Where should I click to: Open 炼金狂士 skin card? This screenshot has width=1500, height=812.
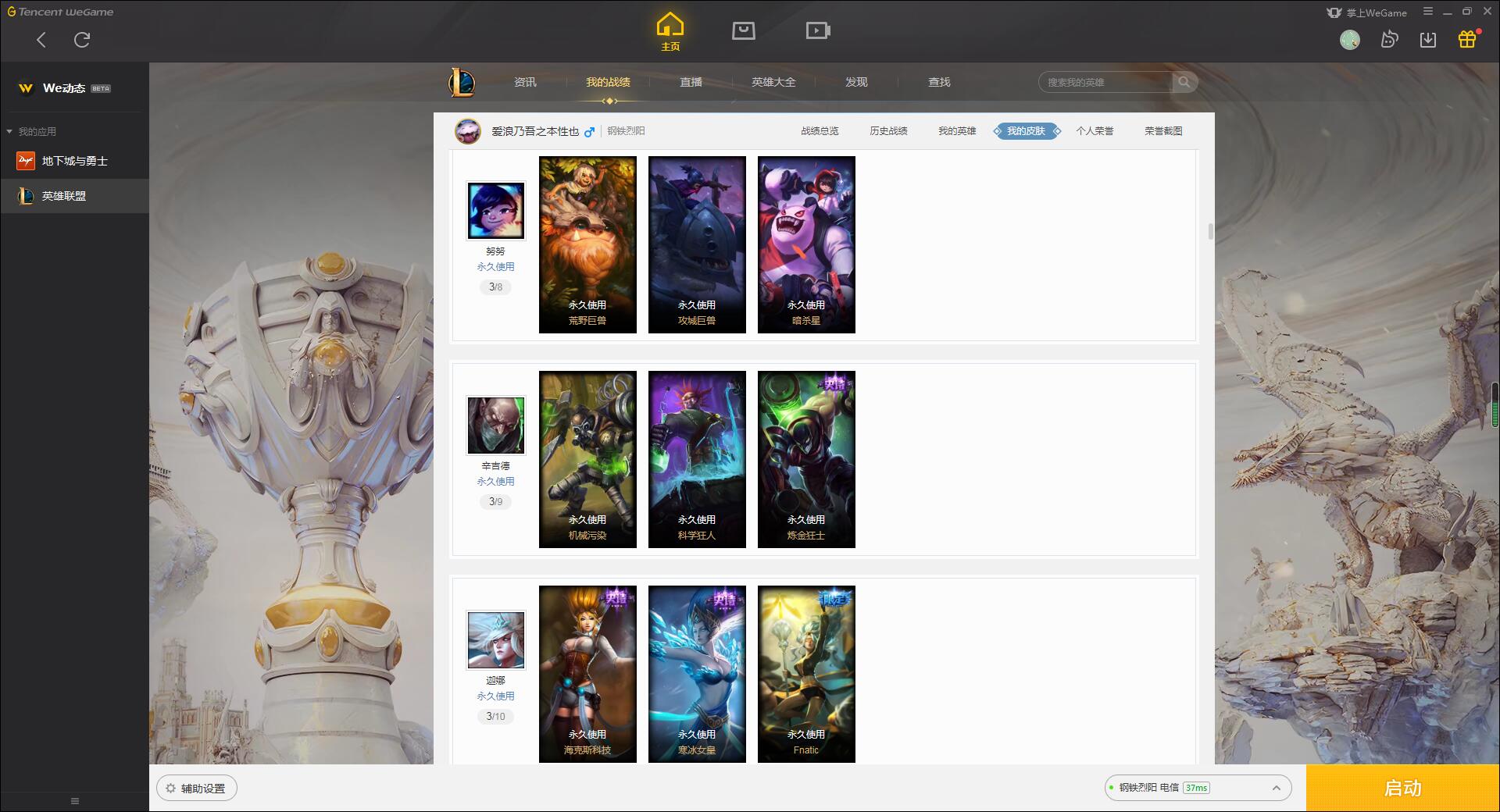pos(806,459)
